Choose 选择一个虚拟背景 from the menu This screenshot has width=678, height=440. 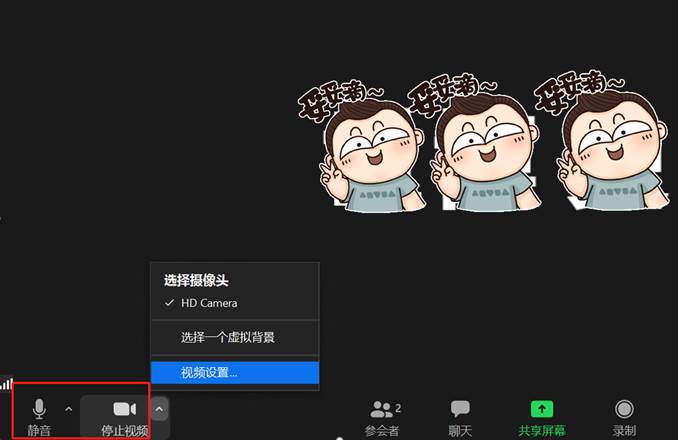[228, 338]
